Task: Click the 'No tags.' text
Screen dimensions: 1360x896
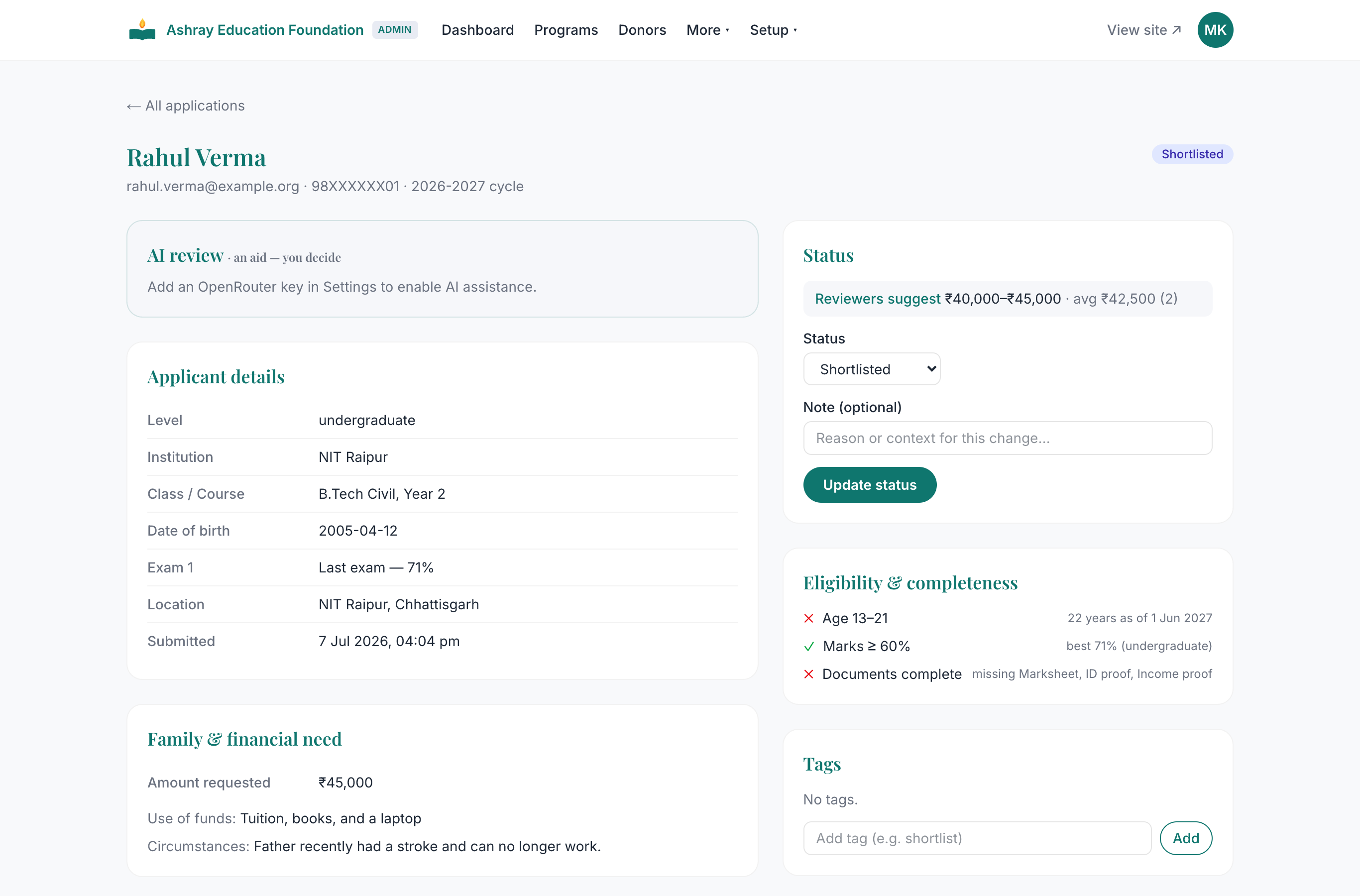Action: coord(830,799)
